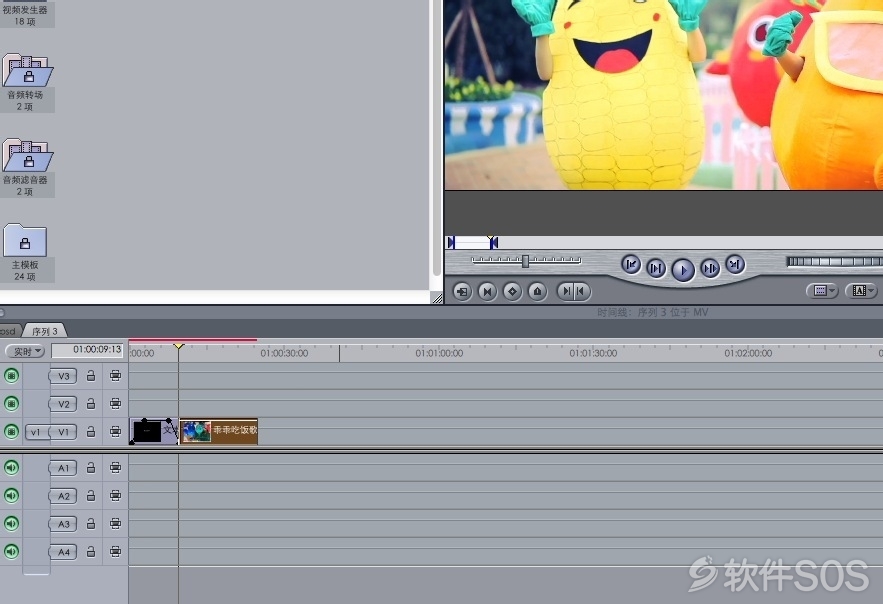This screenshot has width=883, height=604.
Task: Toggle visibility of track V1
Action: [x=11, y=432]
